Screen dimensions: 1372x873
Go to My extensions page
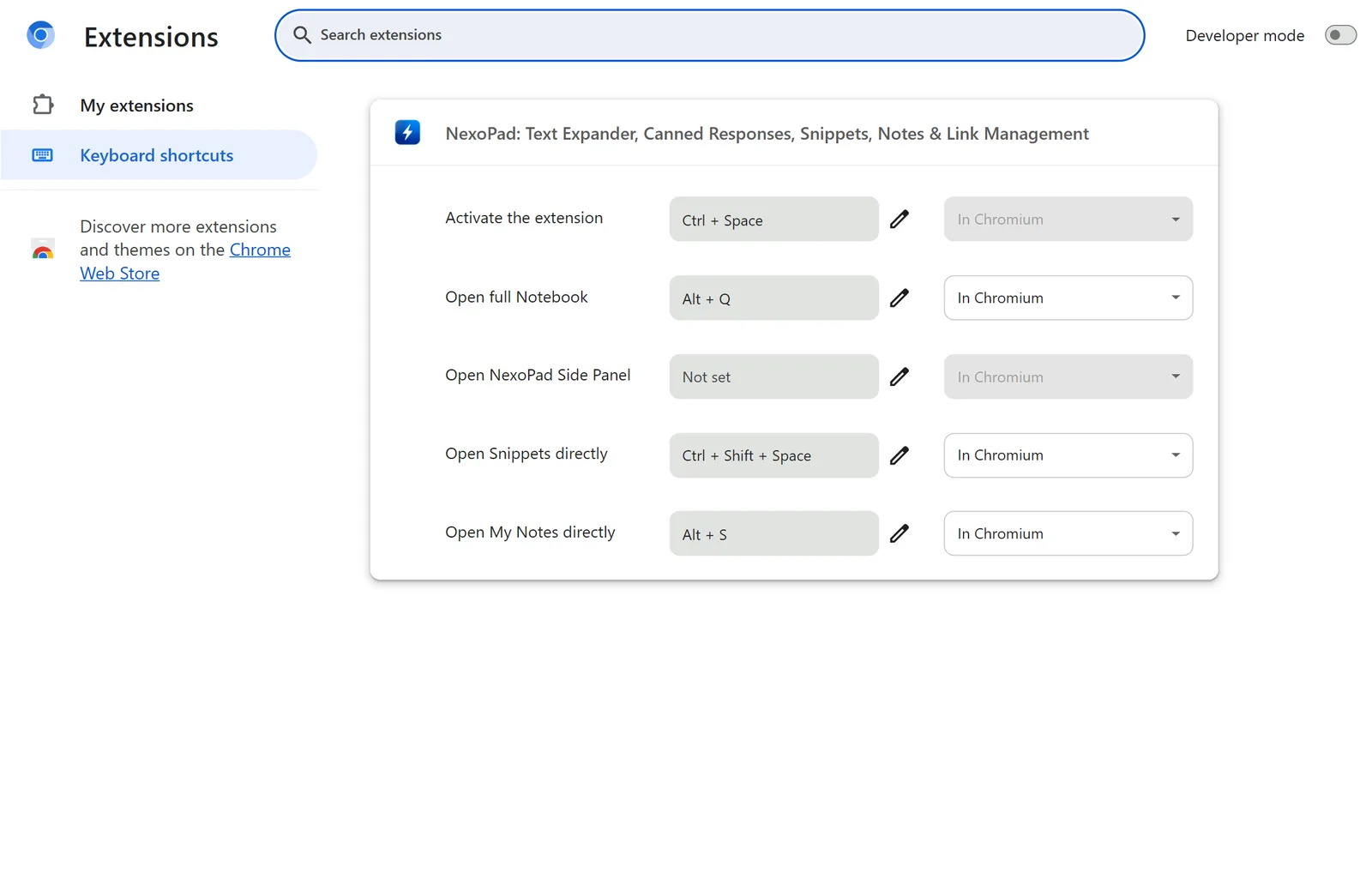(159, 105)
